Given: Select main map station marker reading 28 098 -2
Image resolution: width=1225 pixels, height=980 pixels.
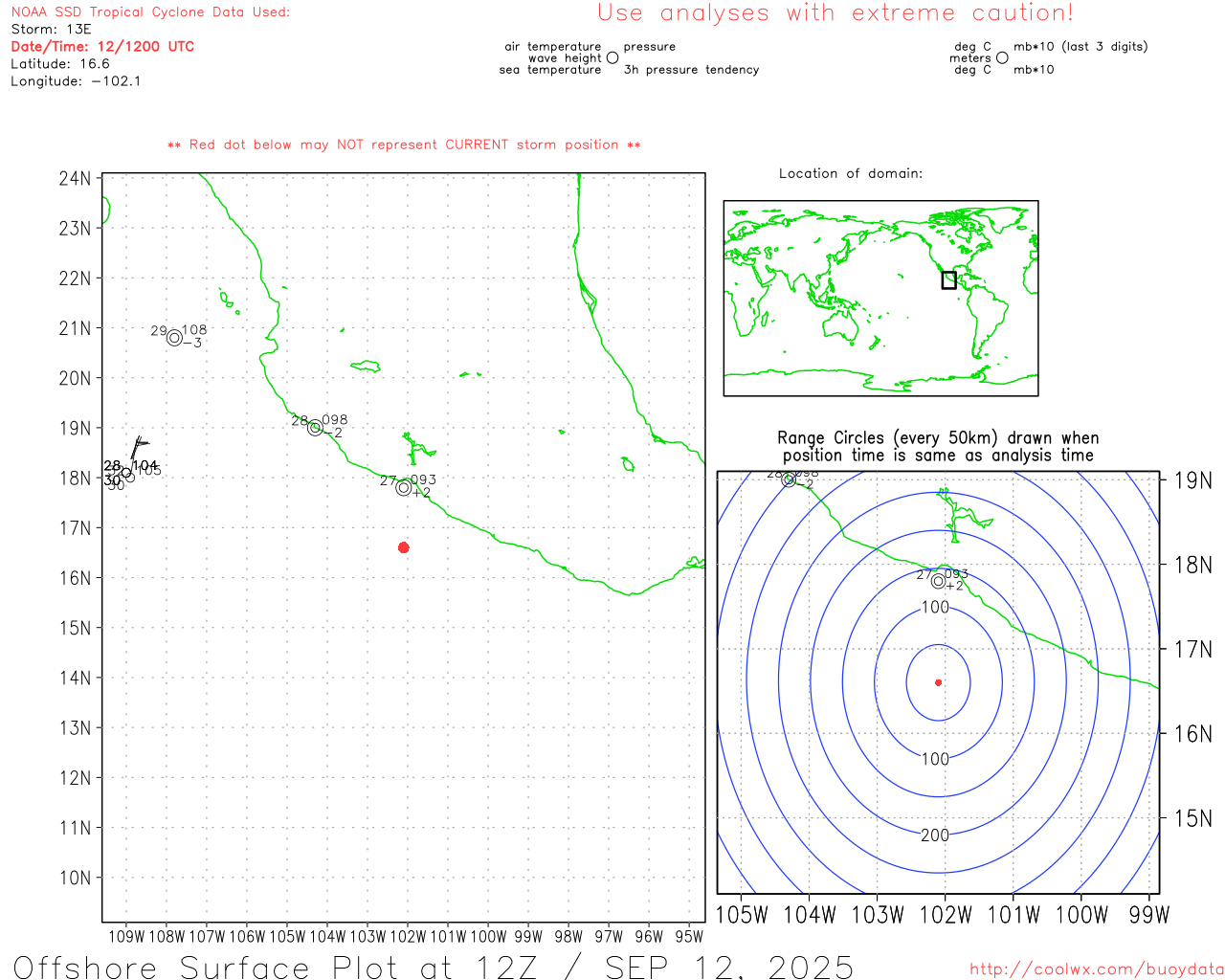Looking at the screenshot, I should coord(315,428).
